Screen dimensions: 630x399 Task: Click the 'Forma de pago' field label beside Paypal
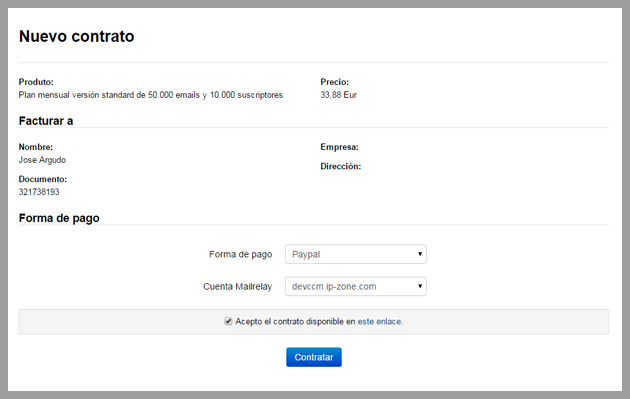pyautogui.click(x=241, y=254)
